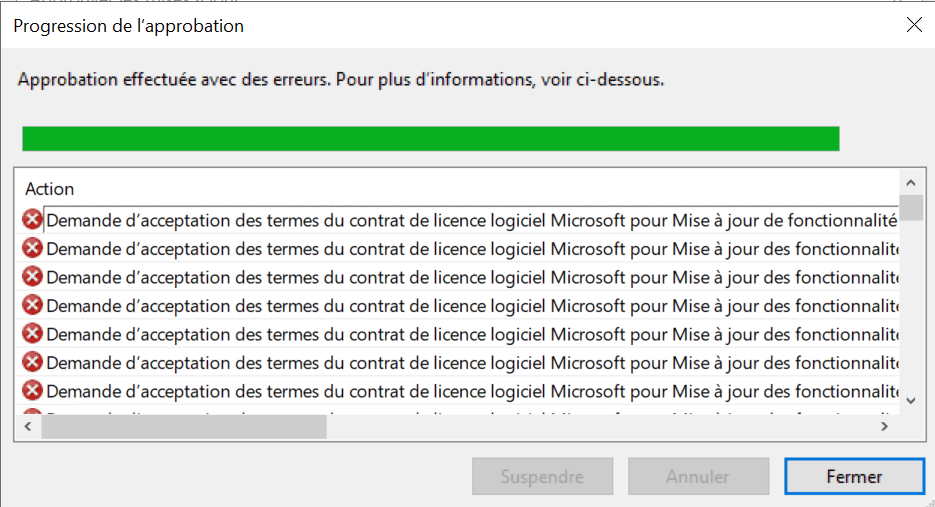The image size is (935, 507).
Task: Select first license acceptance error entry text
Action: (471, 221)
